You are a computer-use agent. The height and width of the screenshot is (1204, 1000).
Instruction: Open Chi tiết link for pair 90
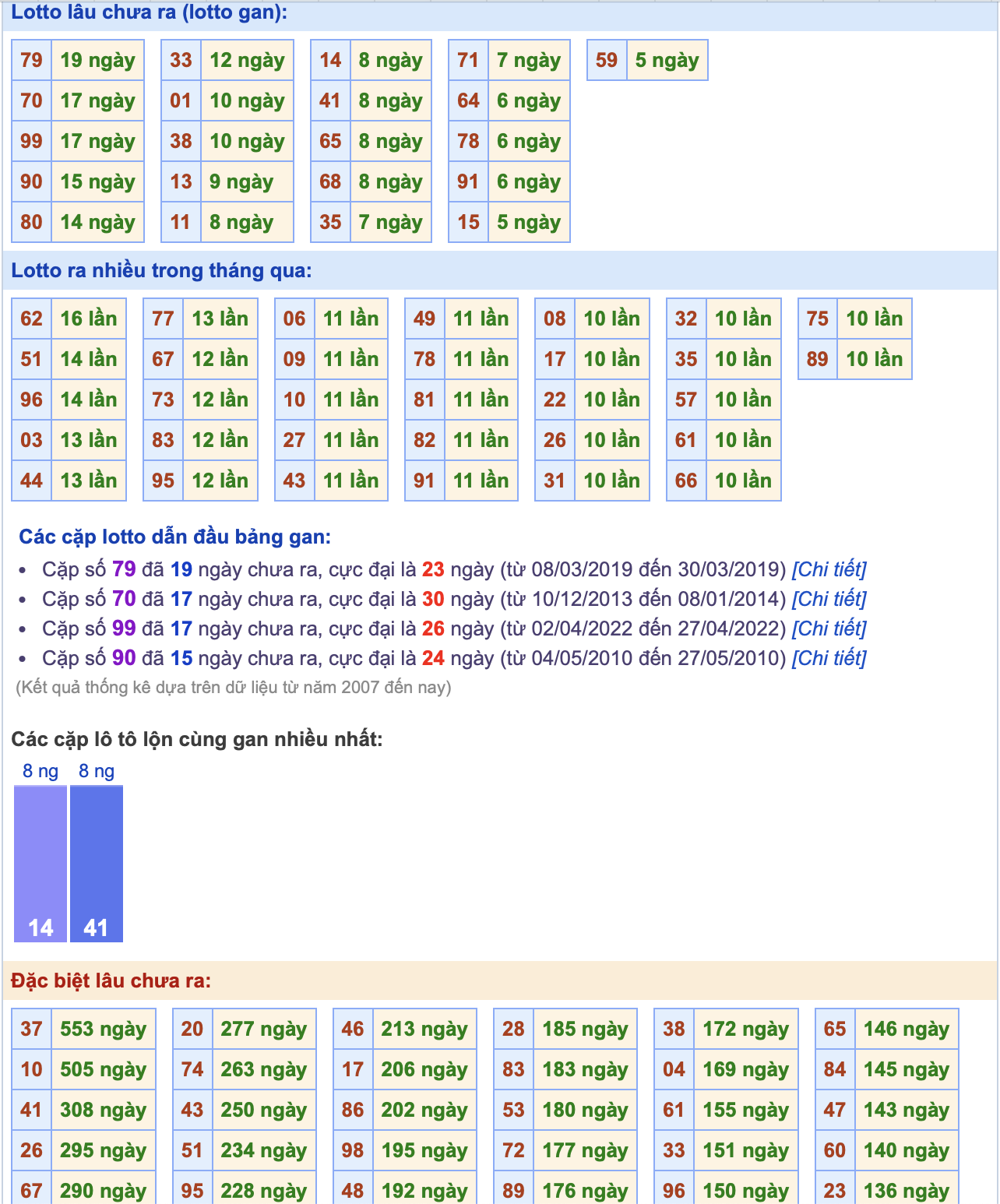pyautogui.click(x=829, y=658)
